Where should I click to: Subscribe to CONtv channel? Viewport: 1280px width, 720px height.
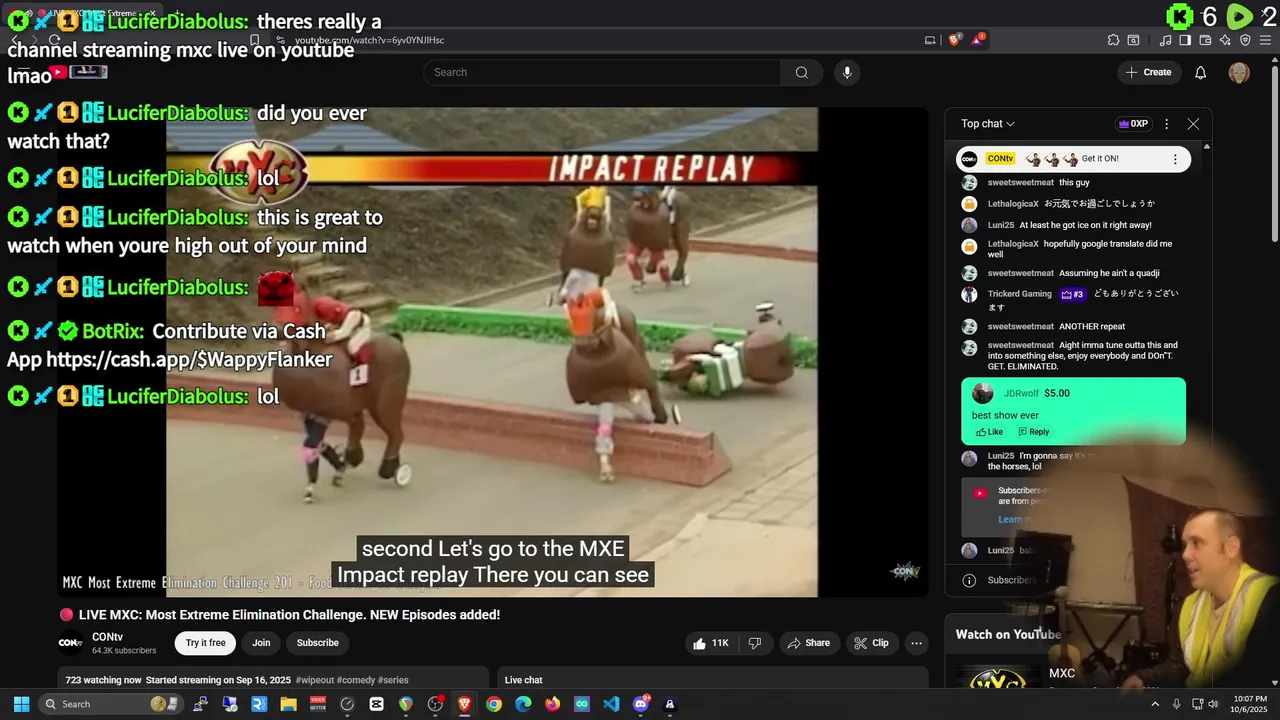pos(318,643)
